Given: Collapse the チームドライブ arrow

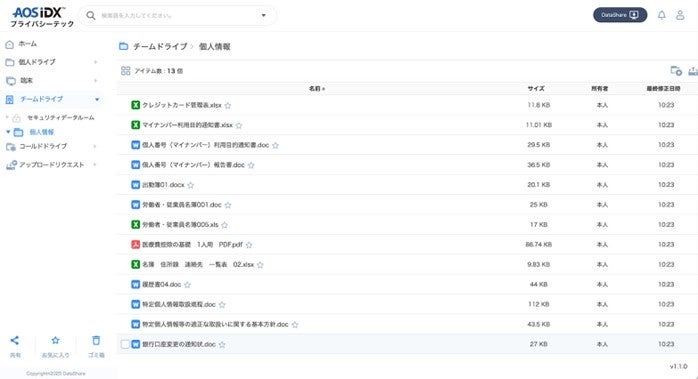Looking at the screenshot, I should pos(97,99).
